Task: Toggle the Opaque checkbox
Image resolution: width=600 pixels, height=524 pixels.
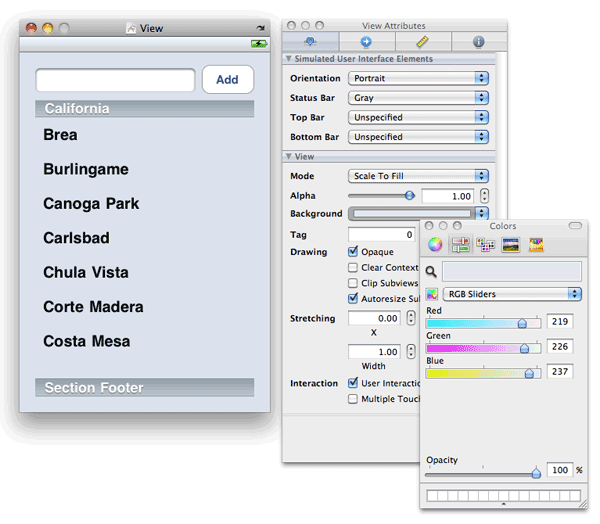Action: [x=353, y=252]
